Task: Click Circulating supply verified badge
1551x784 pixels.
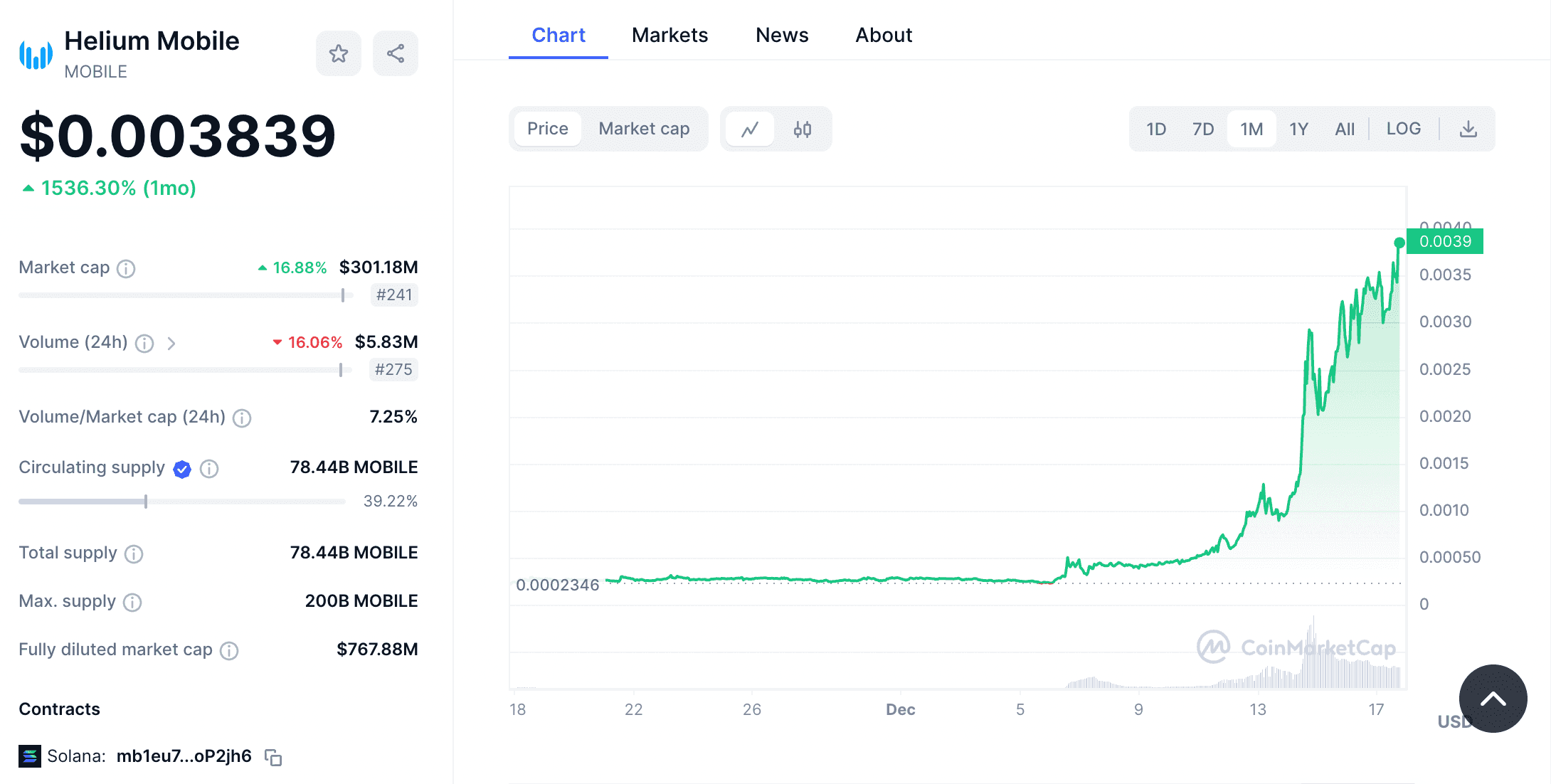Action: click(182, 469)
